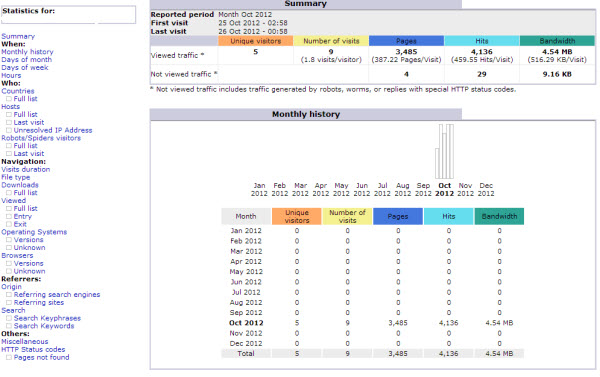Open Last visit under Hosts
The height and width of the screenshot is (377, 600).
[x=29, y=122]
